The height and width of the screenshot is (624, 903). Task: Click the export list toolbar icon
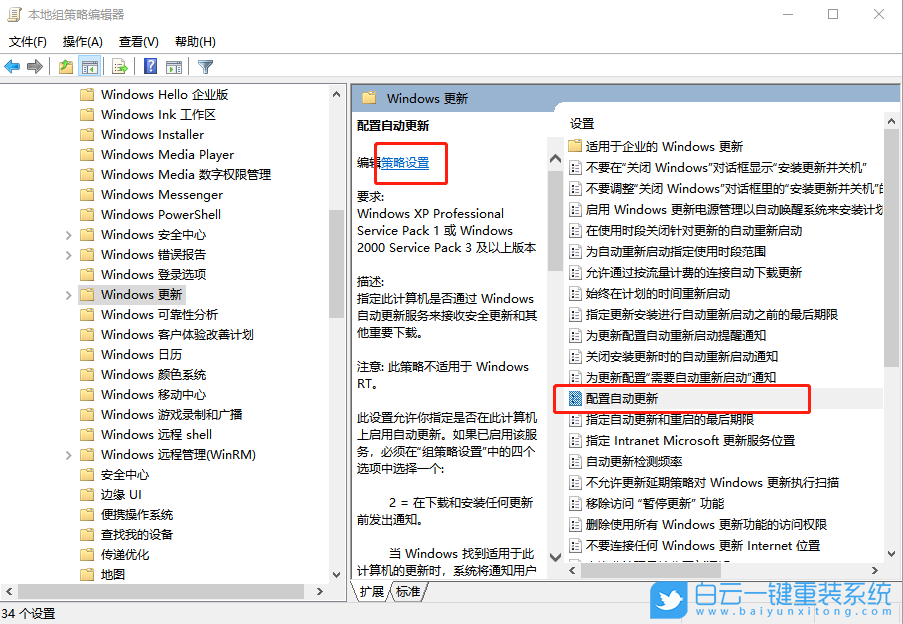point(118,67)
